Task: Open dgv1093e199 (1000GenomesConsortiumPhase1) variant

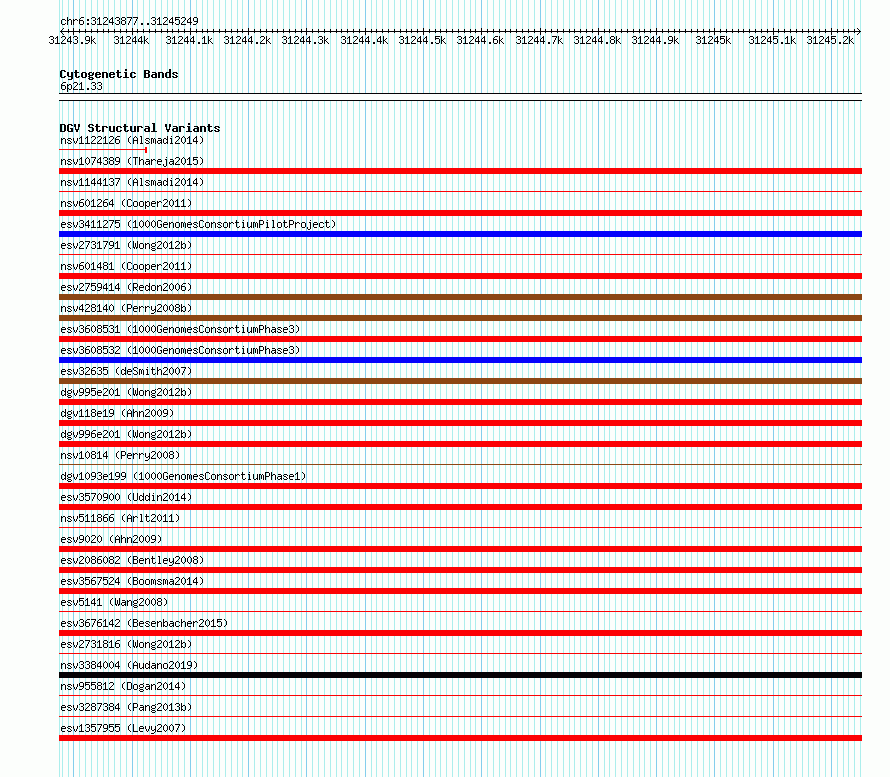Action: click(183, 476)
